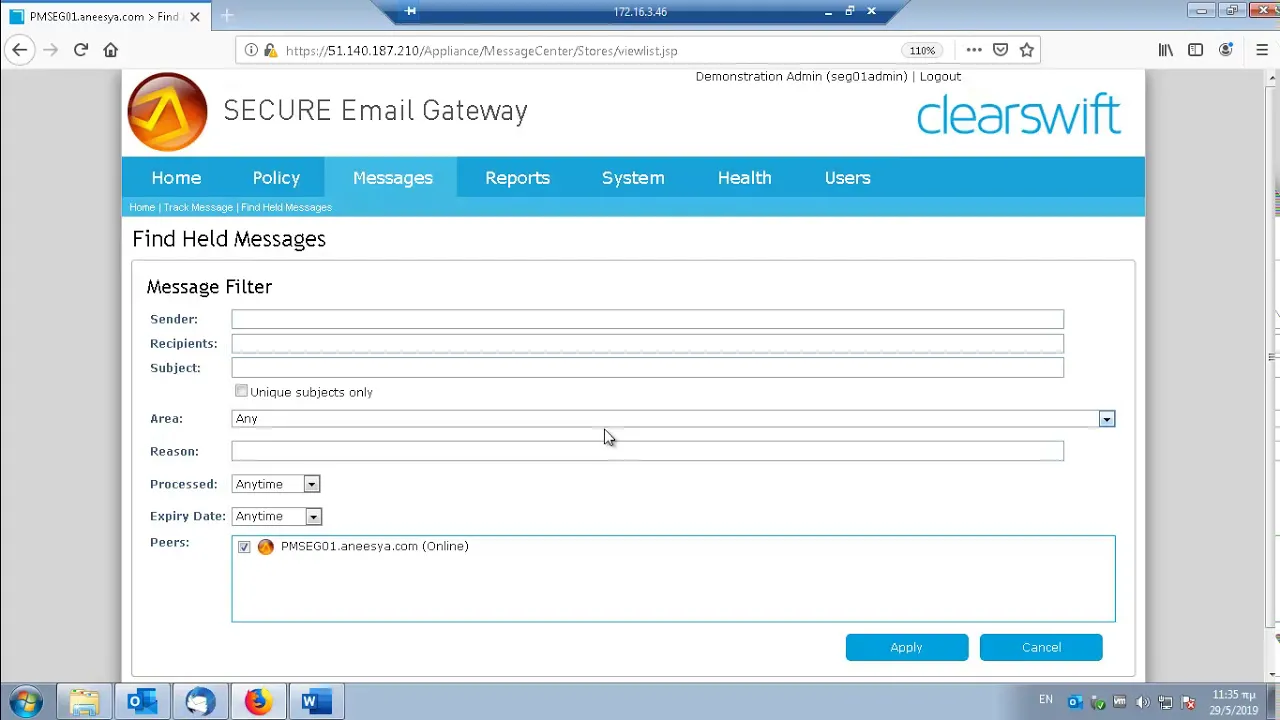Image resolution: width=1280 pixels, height=720 pixels.
Task: Open the browser home page icon
Action: 111,50
